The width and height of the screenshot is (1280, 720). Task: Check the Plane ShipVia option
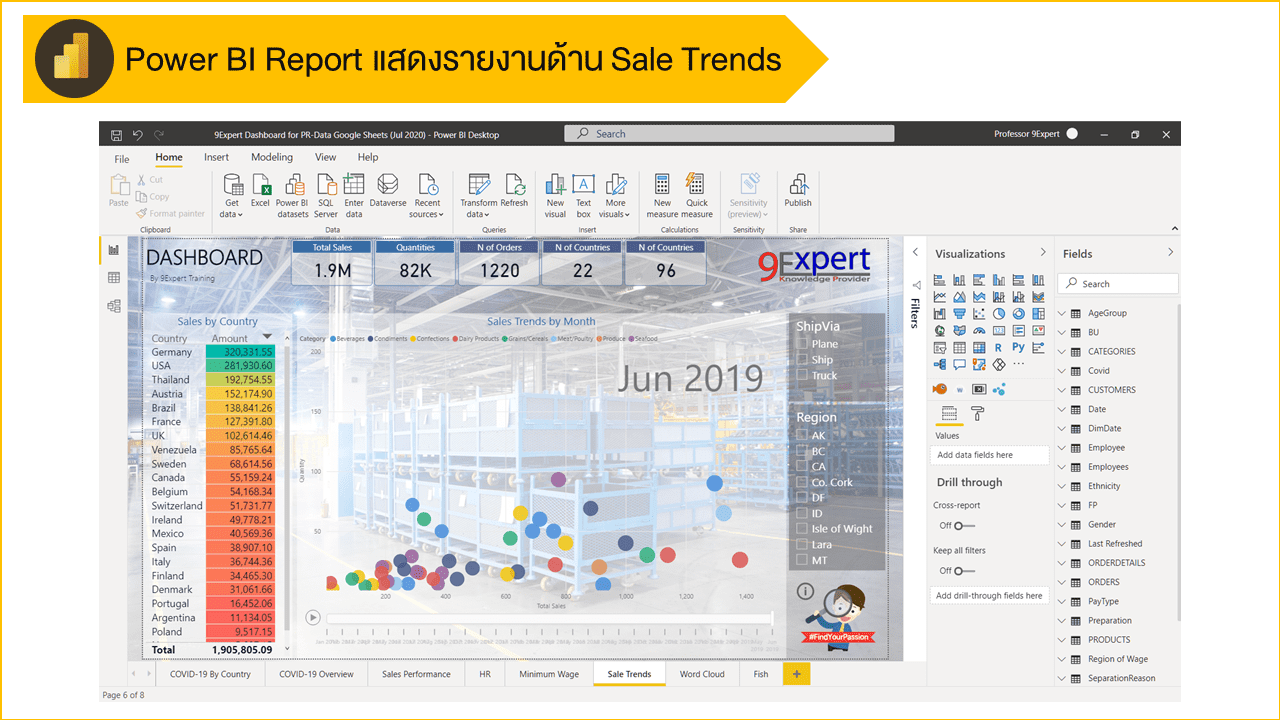(x=802, y=344)
